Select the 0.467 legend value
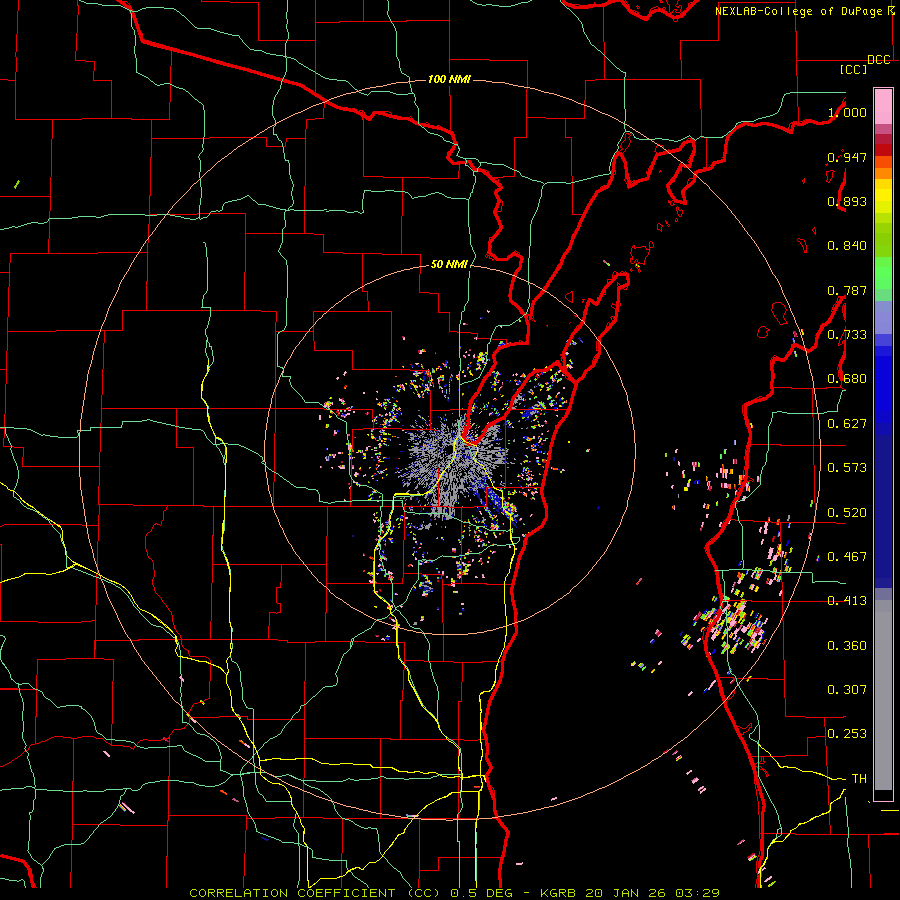The width and height of the screenshot is (900, 900). 847,557
